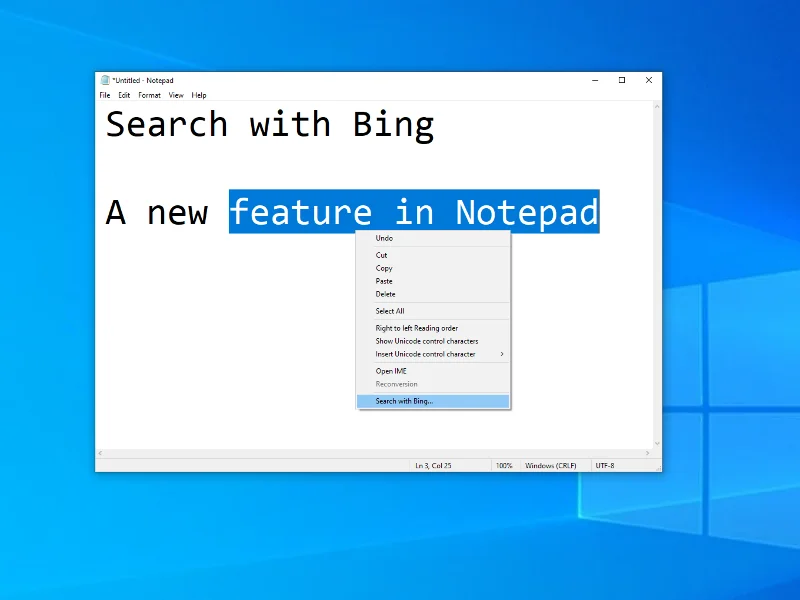
Task: Click the 'Ln 3, Col 25' status entry
Action: click(433, 466)
